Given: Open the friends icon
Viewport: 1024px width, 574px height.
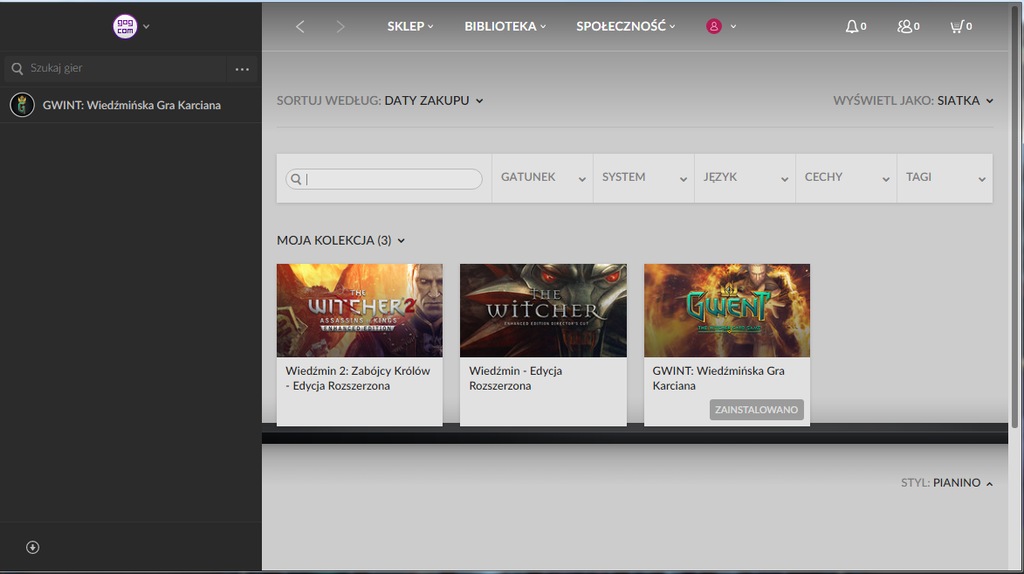Looking at the screenshot, I should tap(904, 27).
